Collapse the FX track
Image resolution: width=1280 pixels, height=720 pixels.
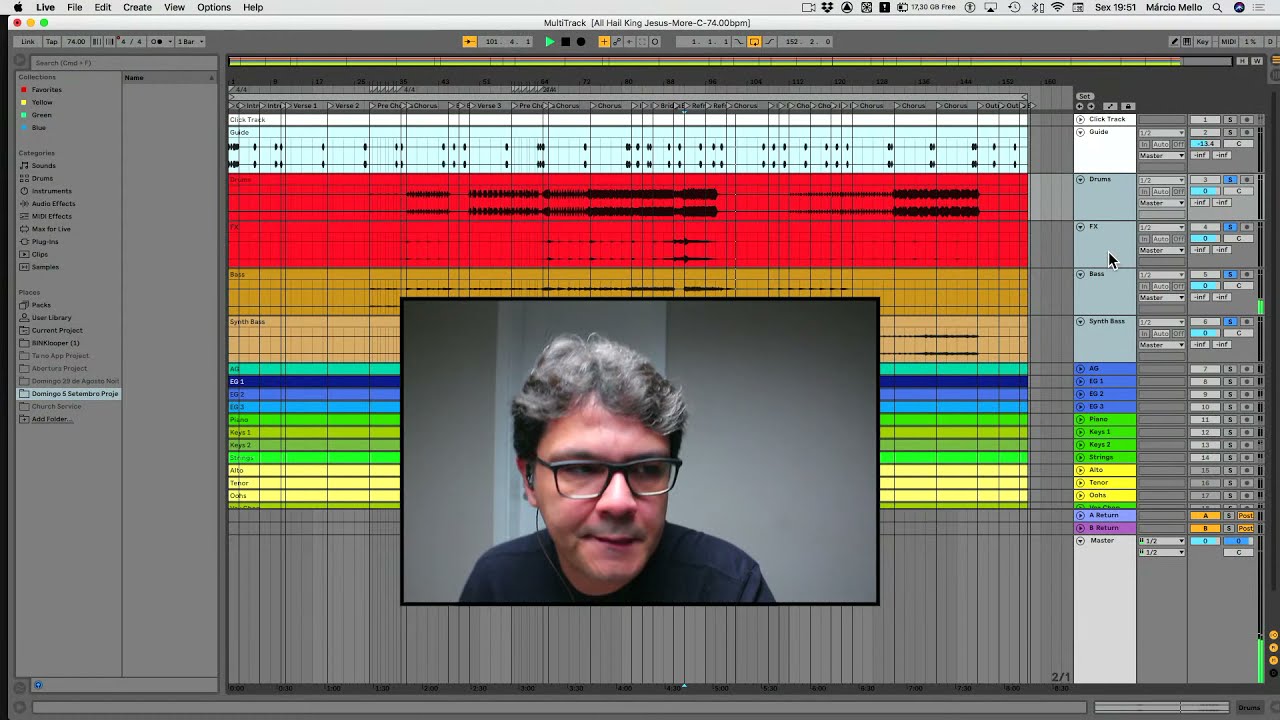pos(1080,227)
